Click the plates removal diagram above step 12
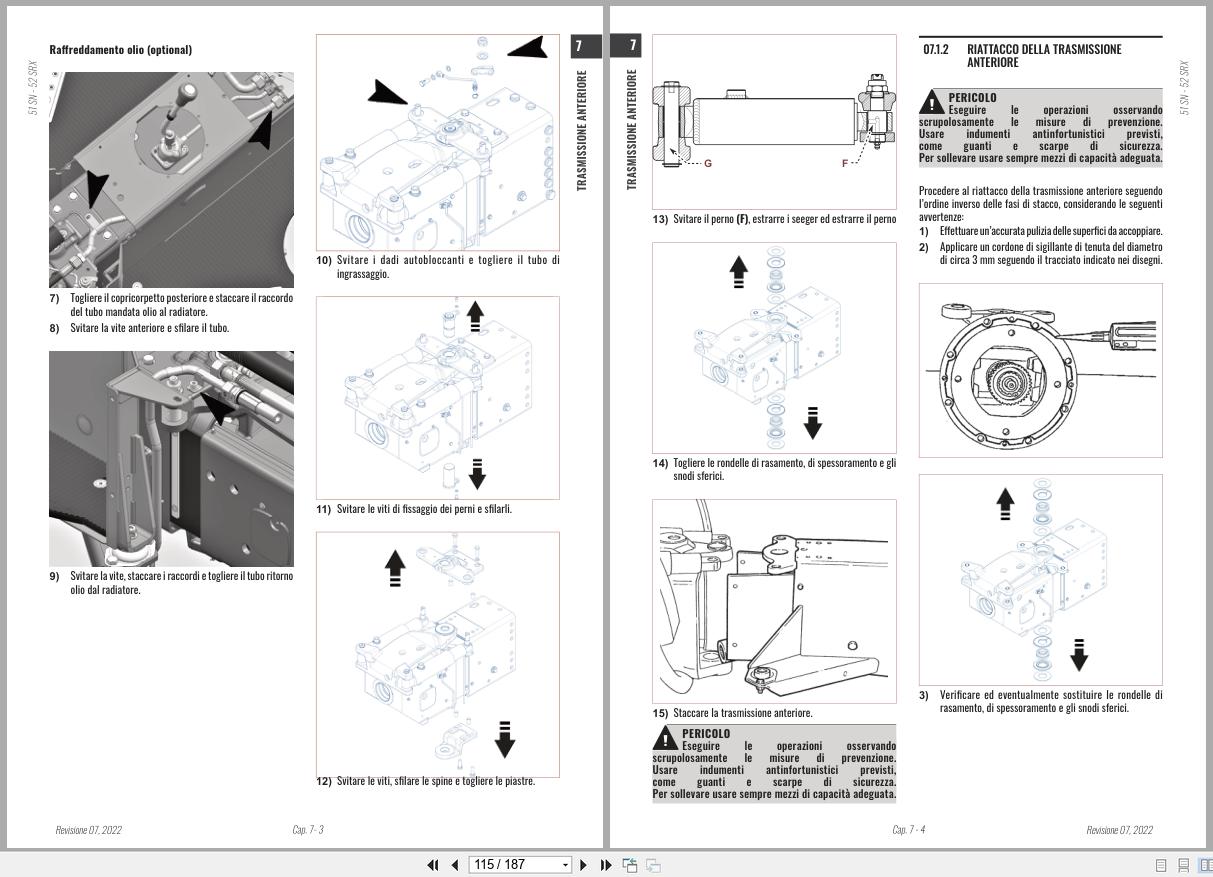The image size is (1213, 877). point(438,654)
